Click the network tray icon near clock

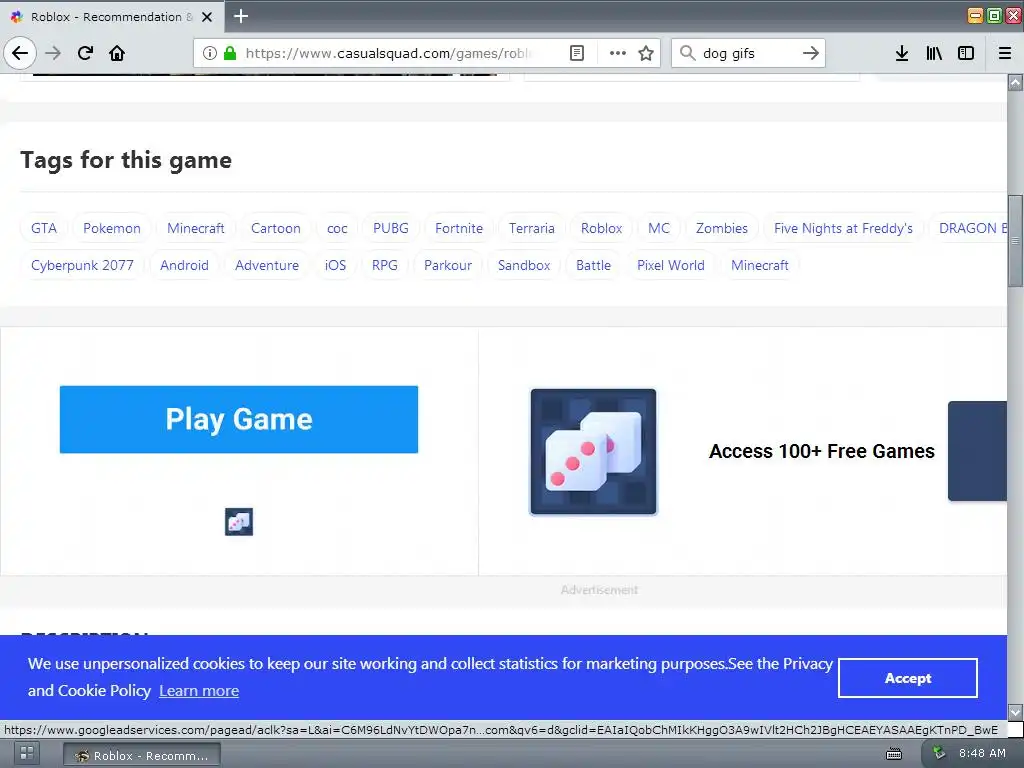point(938,753)
